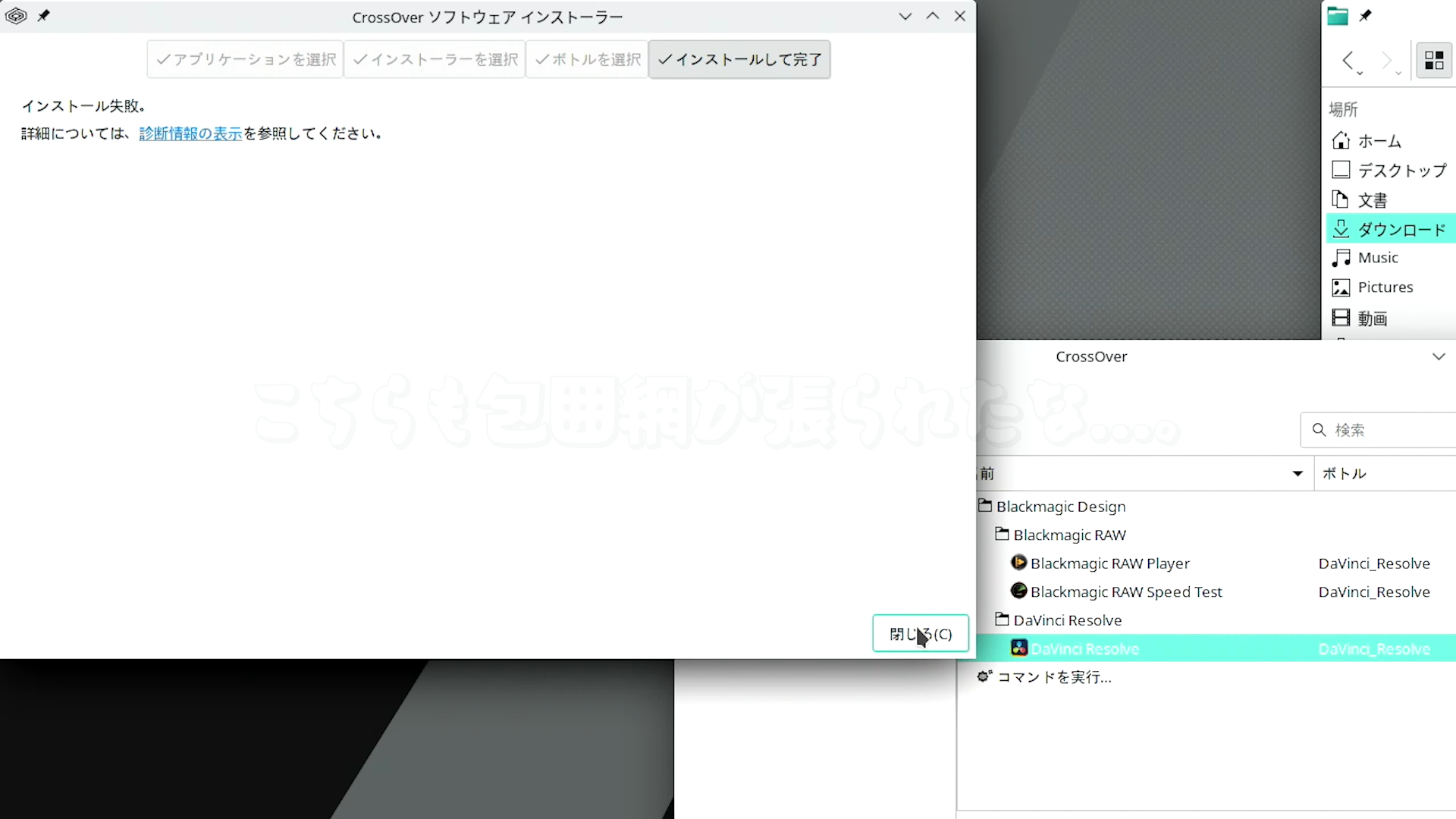Launch Blackmagic RAW Speed Test icon
The height and width of the screenshot is (819, 1456).
(1018, 591)
